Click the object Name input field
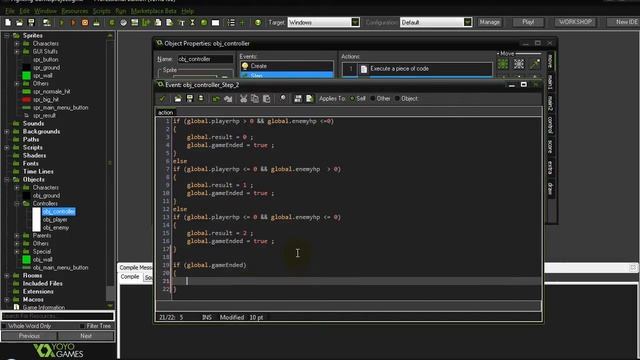 pyautogui.click(x=205, y=59)
